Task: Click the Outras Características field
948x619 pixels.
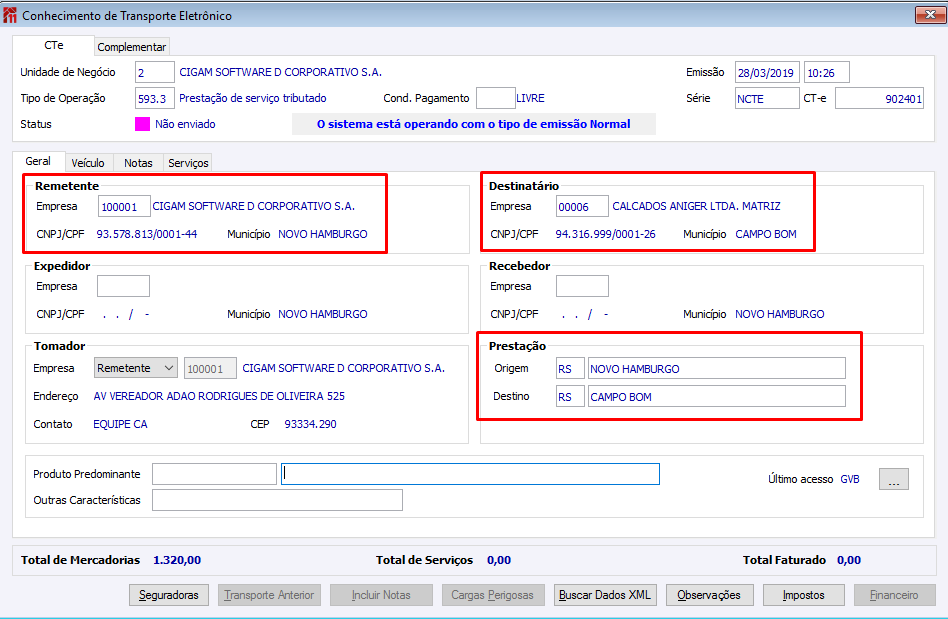Action: pyautogui.click(x=277, y=500)
